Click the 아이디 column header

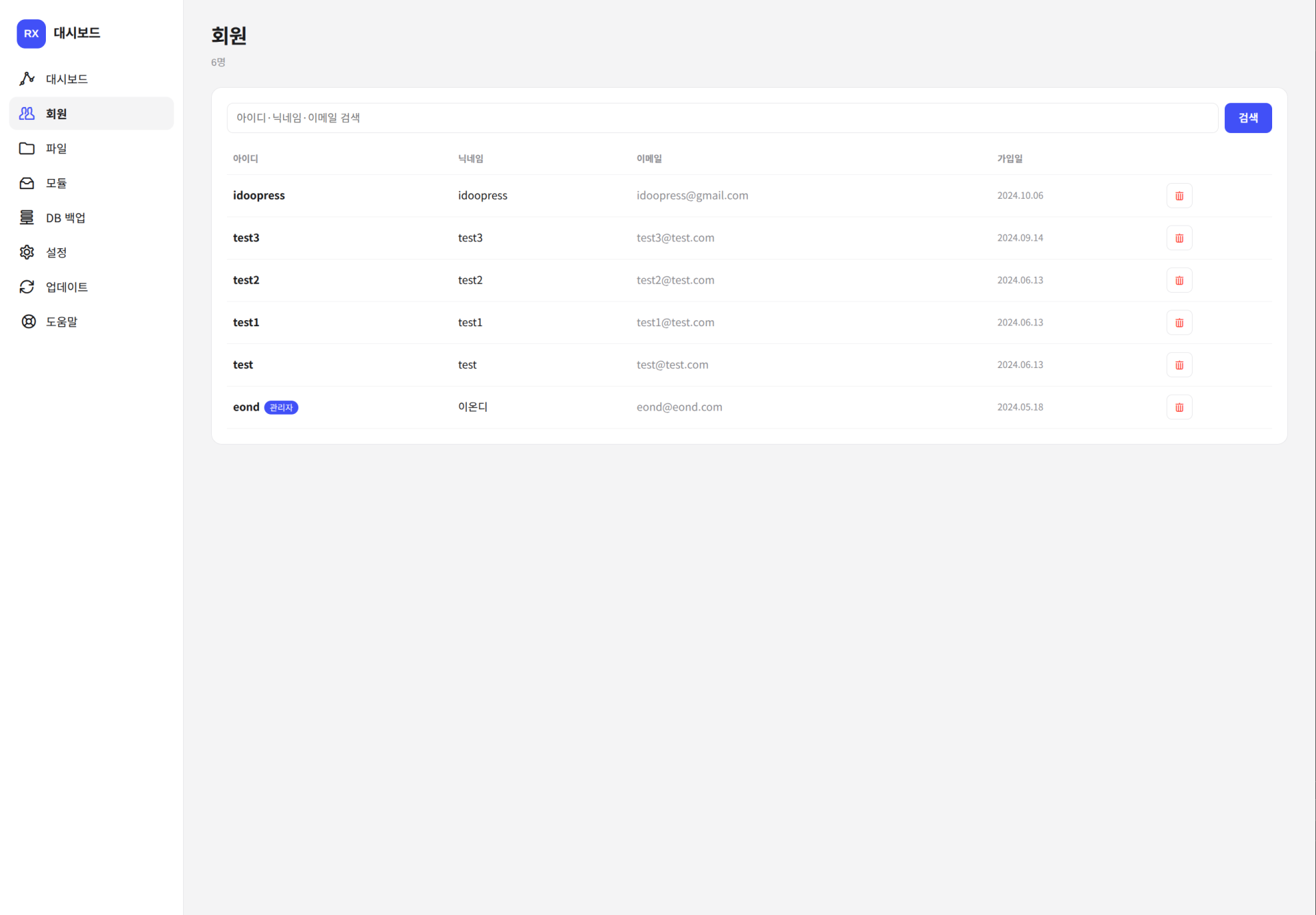click(245, 158)
